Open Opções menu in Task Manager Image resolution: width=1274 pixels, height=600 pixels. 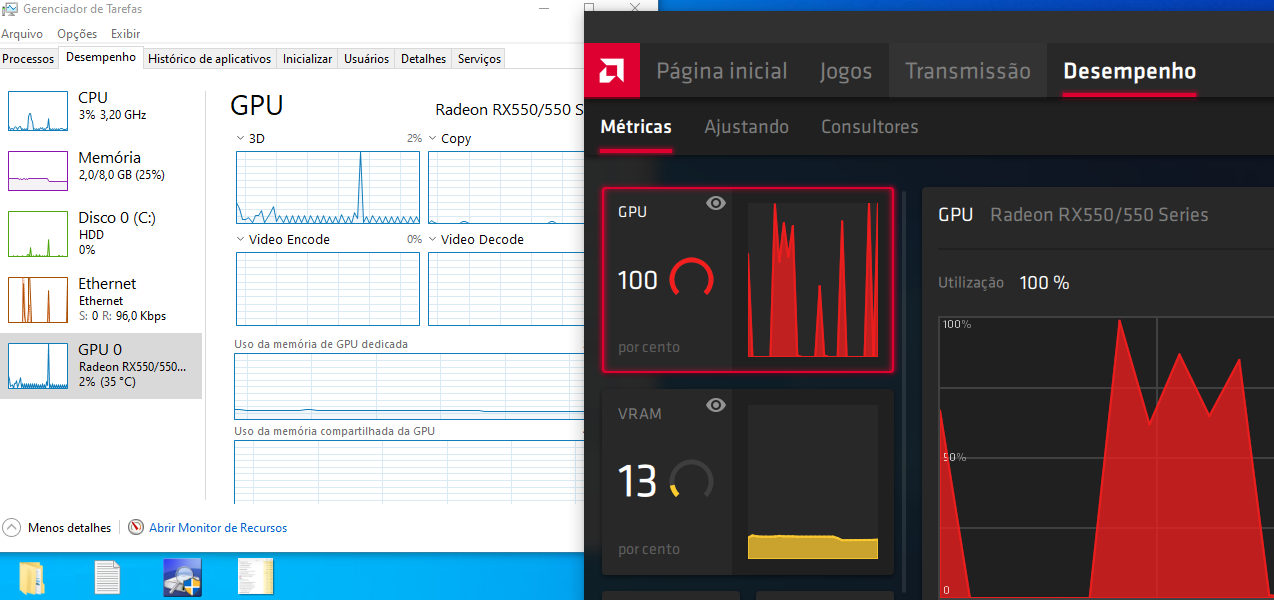77,34
